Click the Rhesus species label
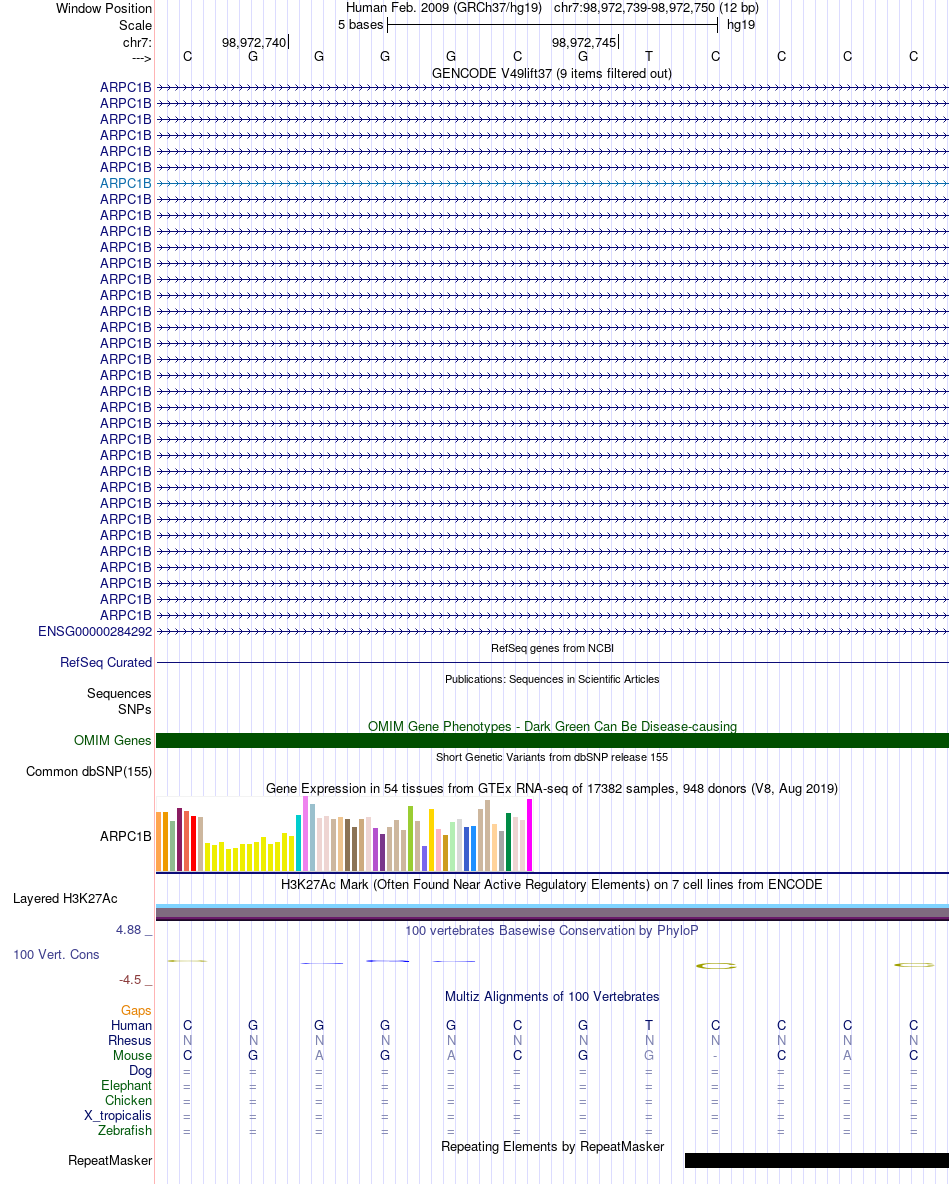The width and height of the screenshot is (950, 1184). tap(130, 1041)
